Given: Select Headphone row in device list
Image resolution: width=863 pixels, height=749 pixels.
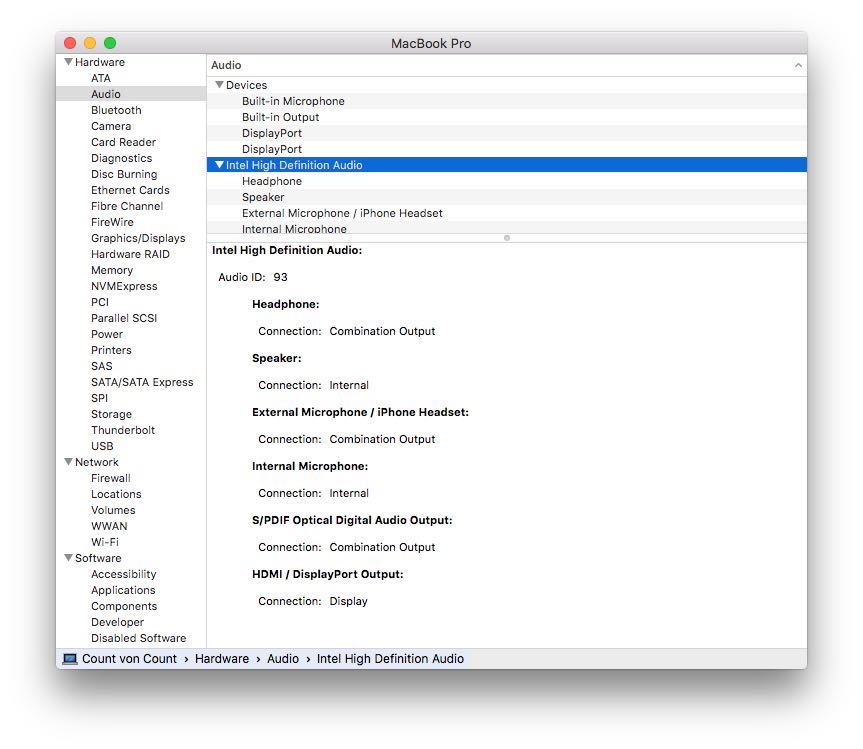Looking at the screenshot, I should coord(507,181).
